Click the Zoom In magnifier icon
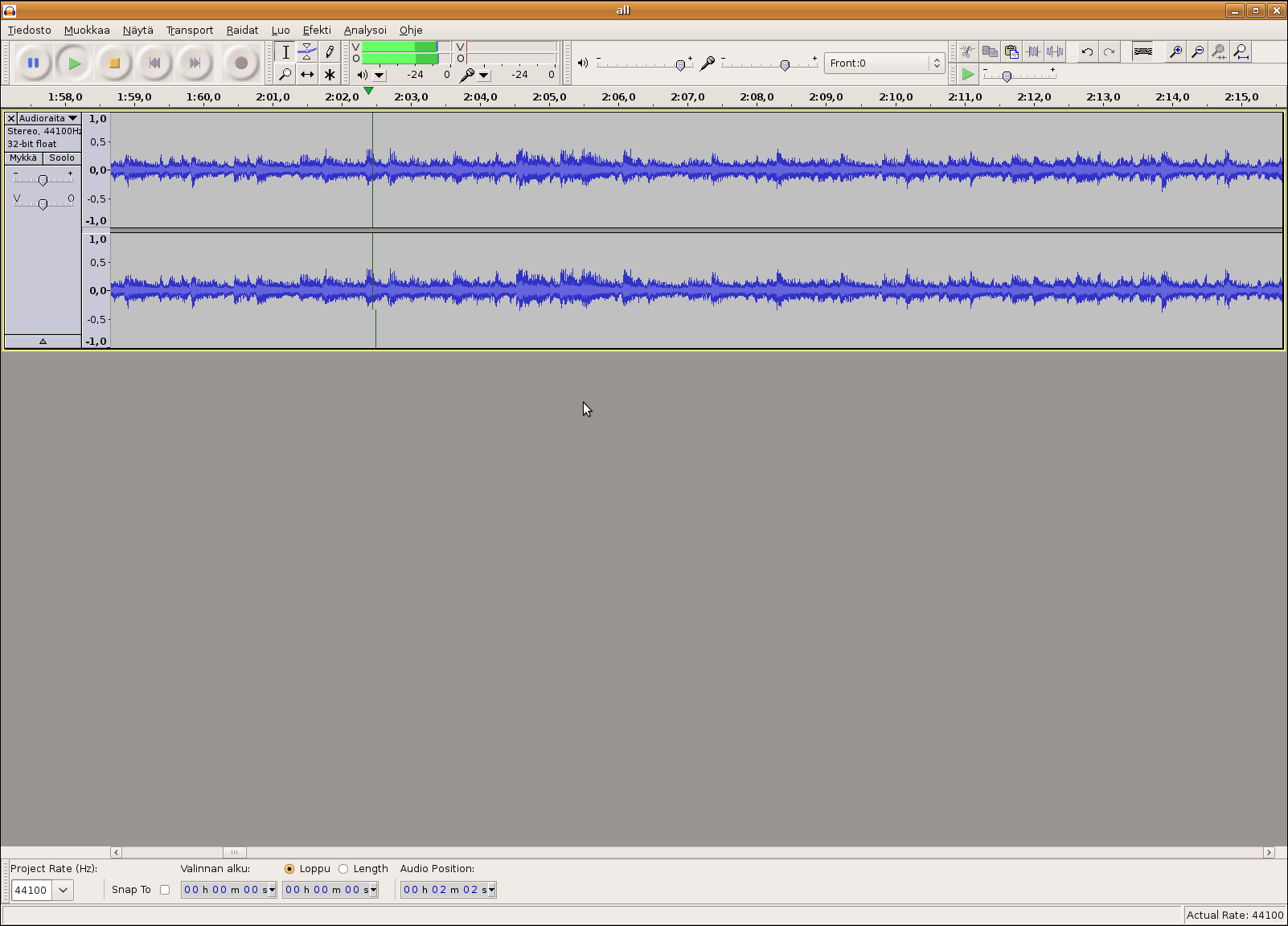Image resolution: width=1288 pixels, height=926 pixels. click(1175, 52)
